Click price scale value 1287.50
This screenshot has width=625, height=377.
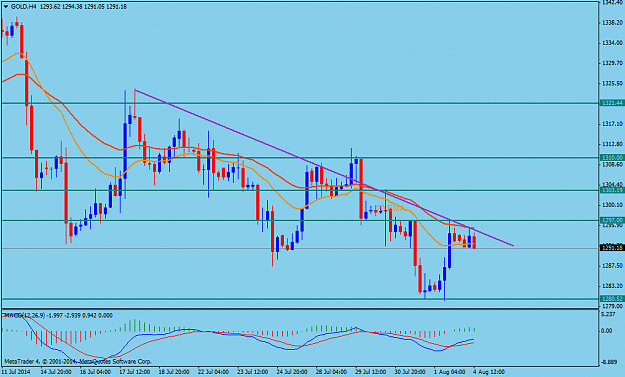point(612,265)
